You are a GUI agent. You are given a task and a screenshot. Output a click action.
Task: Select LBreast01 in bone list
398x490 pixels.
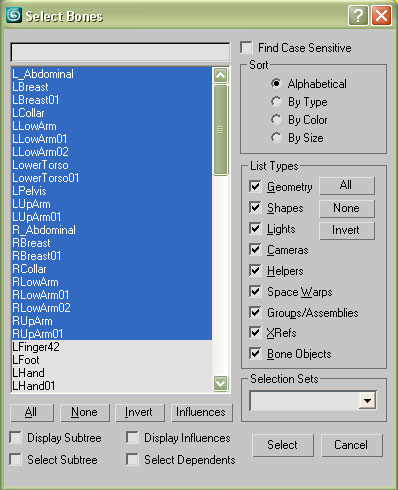(112, 100)
